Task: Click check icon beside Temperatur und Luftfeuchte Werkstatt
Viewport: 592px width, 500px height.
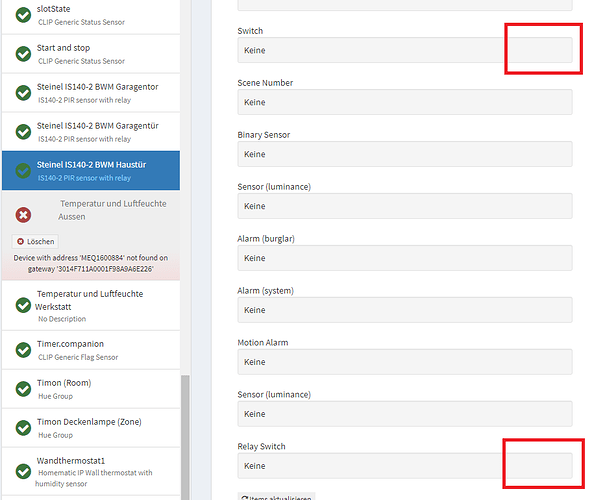Action: click(23, 305)
